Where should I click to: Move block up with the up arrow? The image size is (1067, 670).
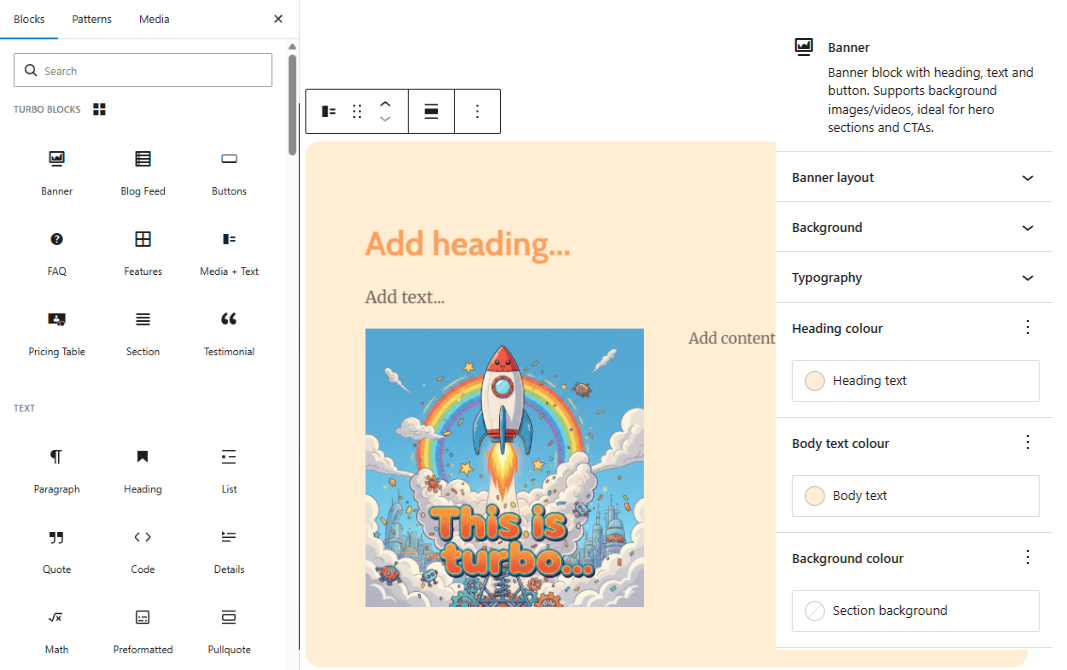385,104
